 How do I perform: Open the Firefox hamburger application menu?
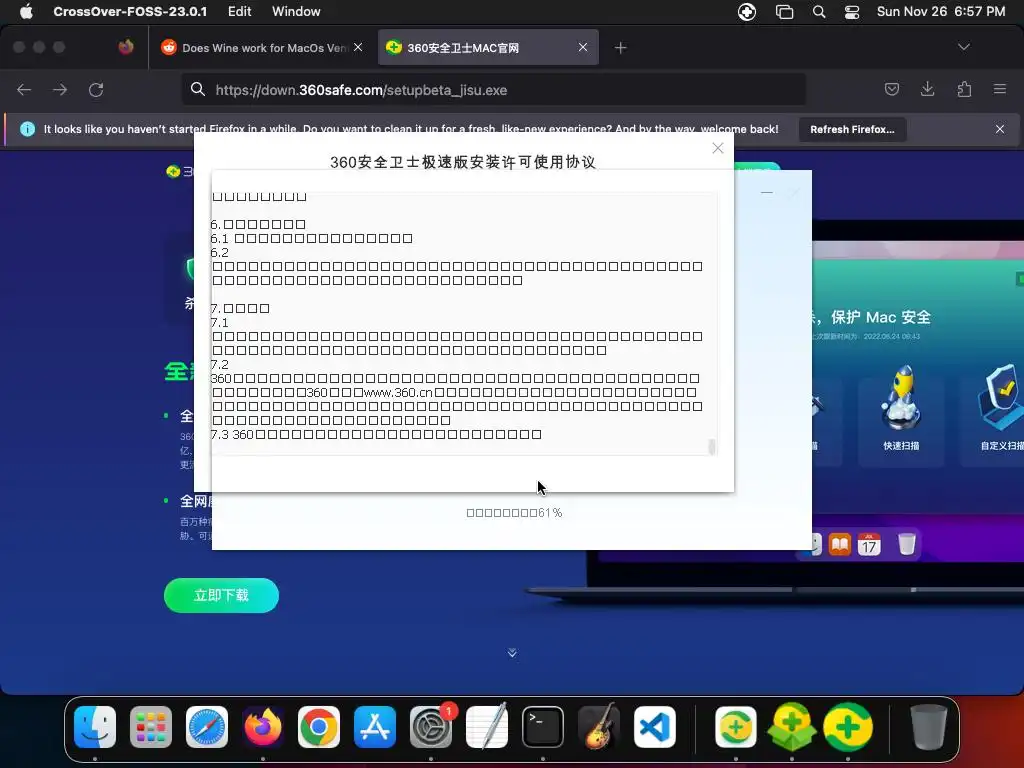1000,89
